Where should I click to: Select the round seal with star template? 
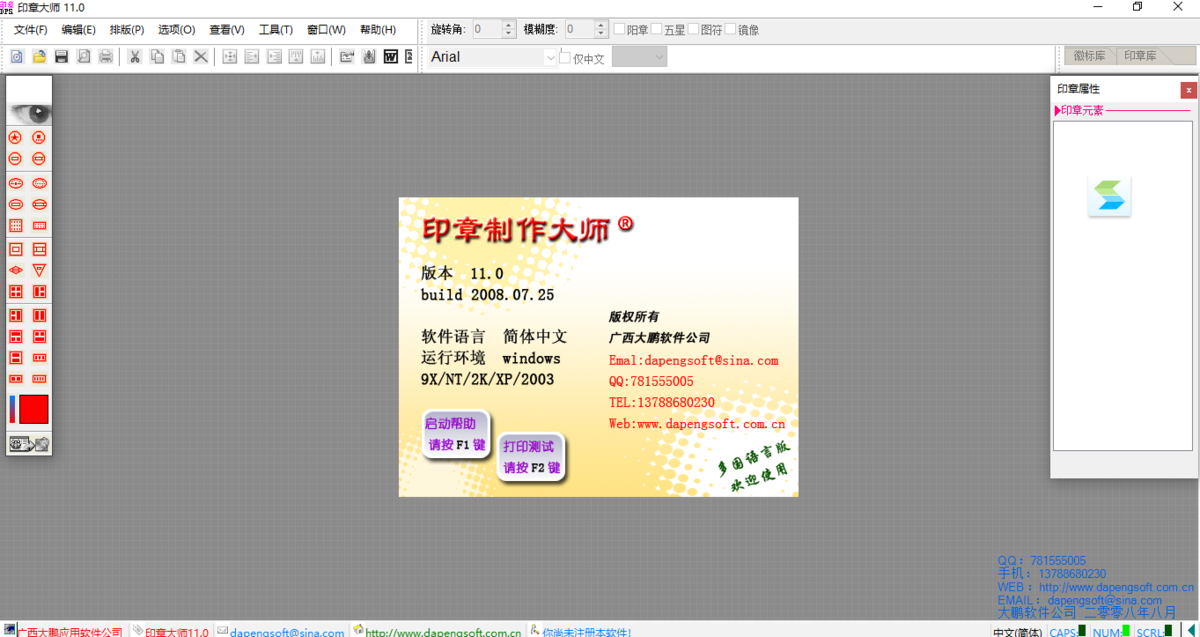point(16,137)
